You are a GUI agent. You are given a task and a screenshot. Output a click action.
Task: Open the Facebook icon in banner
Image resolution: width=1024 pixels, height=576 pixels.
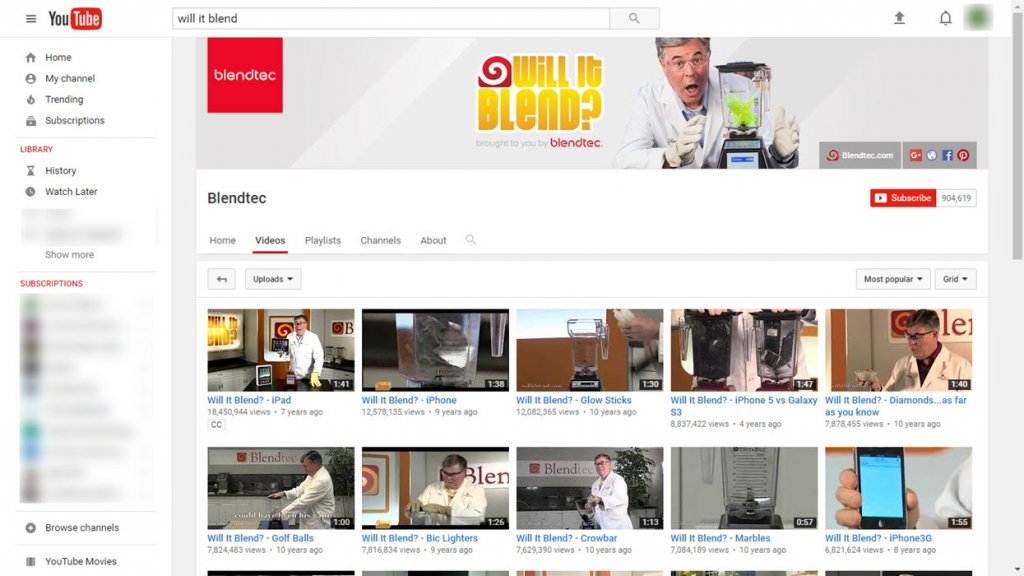click(948, 155)
